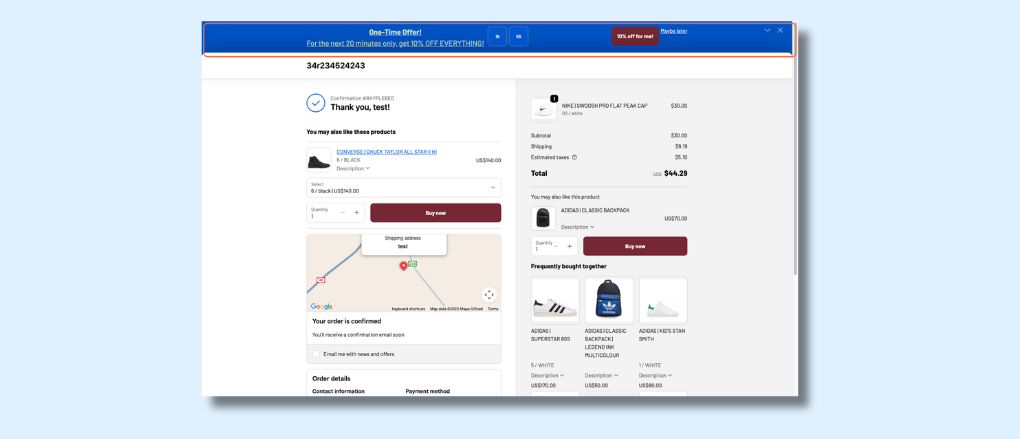Screen dimensions: 1020x439
Task: Collapse the offer banner with the chevron
Action: 767,30
